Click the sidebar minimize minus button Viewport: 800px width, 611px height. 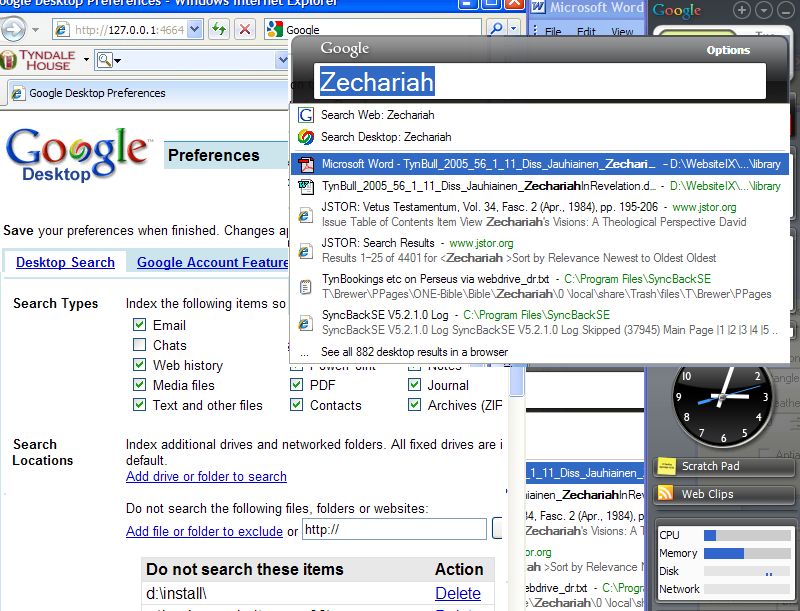tap(785, 10)
